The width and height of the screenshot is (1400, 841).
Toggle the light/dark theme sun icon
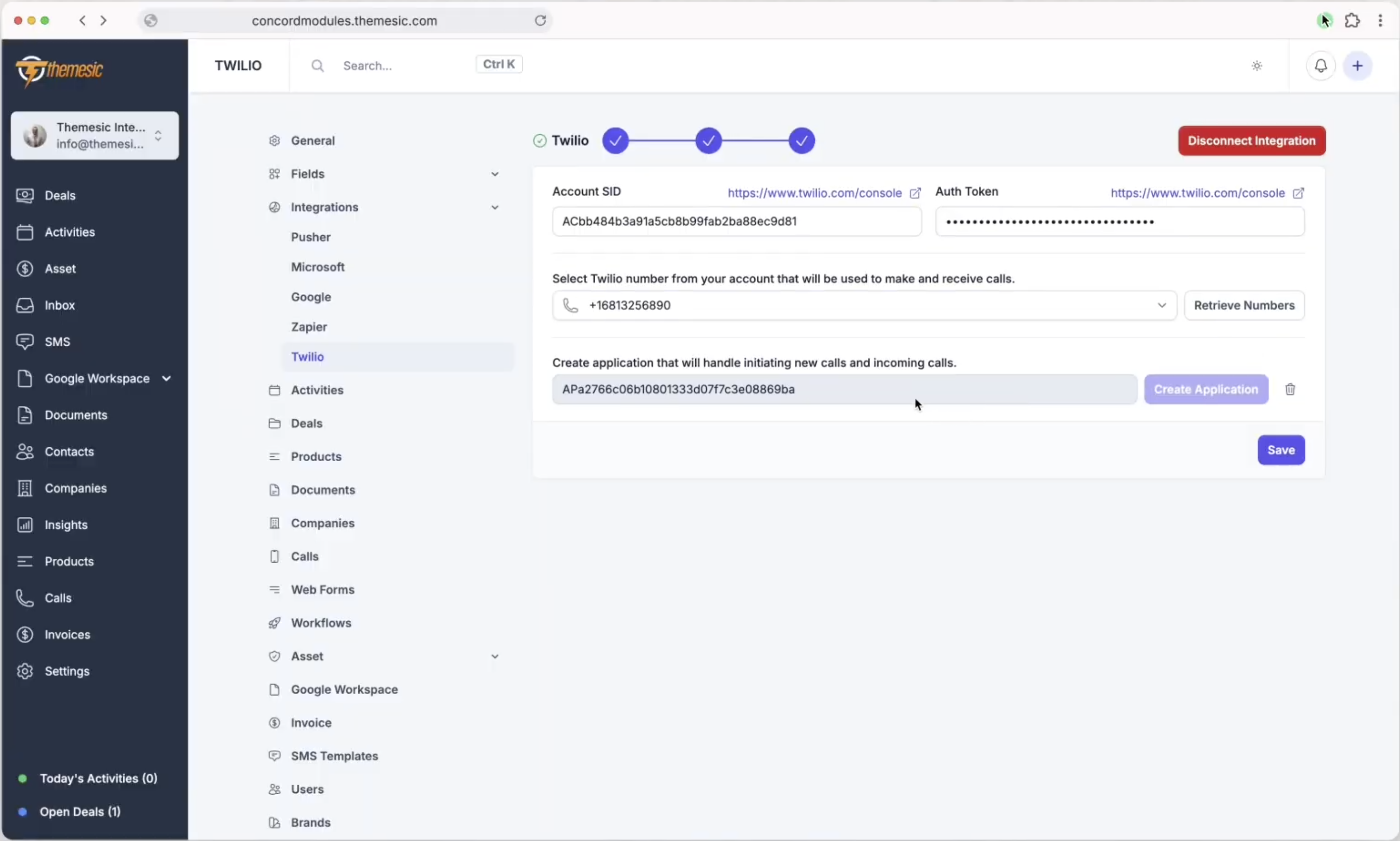point(1257,65)
